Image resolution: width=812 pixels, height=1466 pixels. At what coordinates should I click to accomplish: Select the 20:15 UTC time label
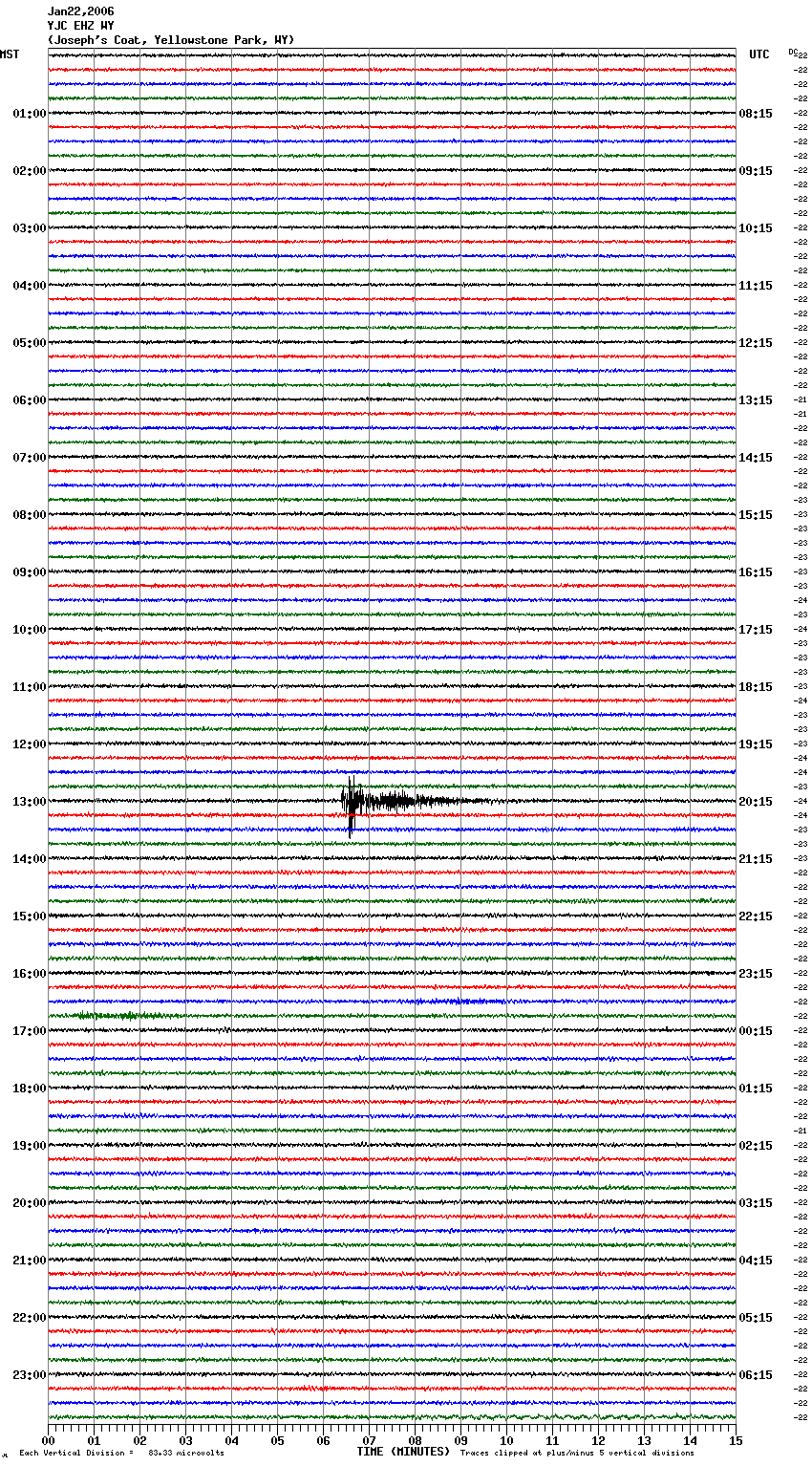756,802
